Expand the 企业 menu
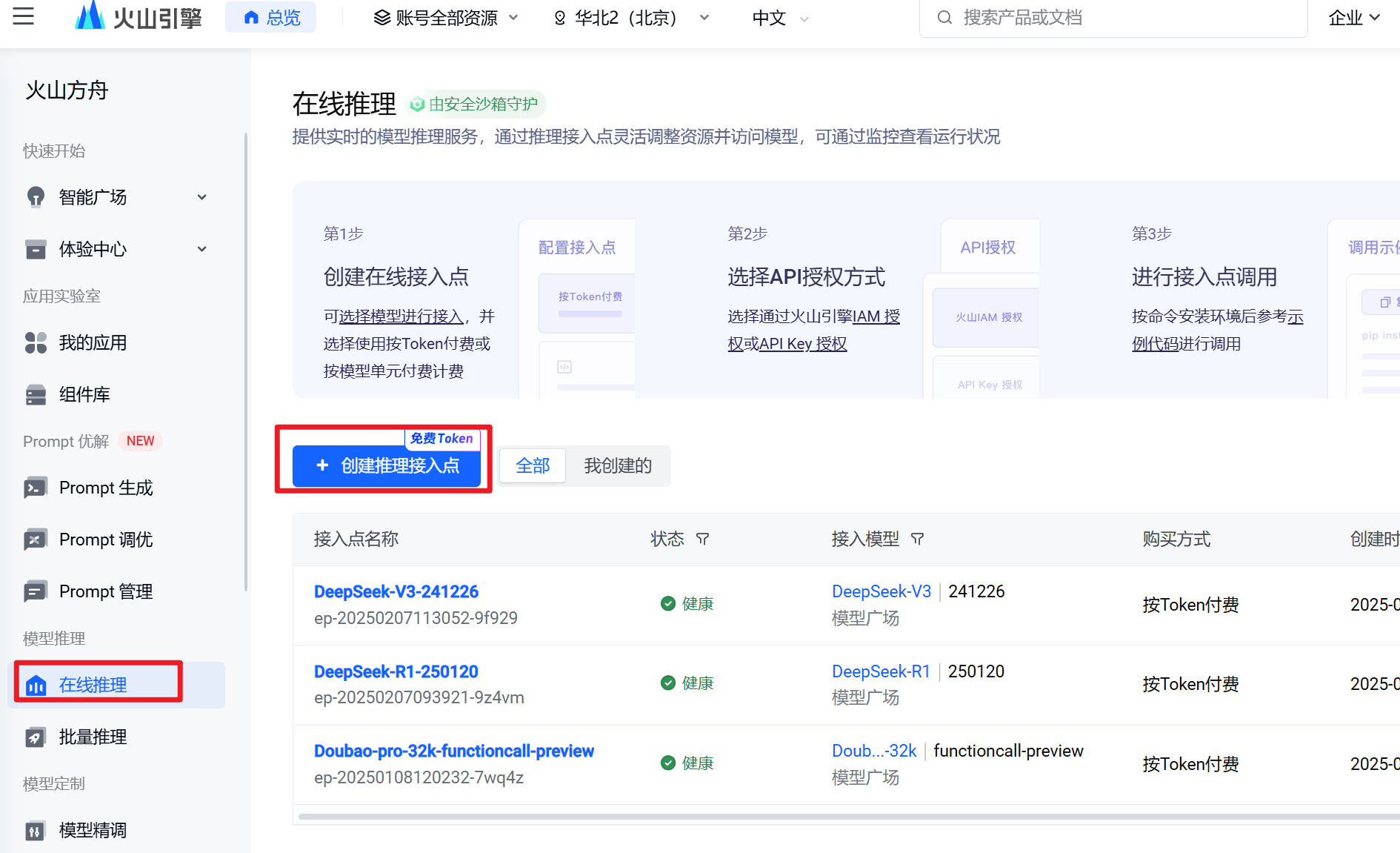Screen dimensions: 1400x853 point(1355,18)
